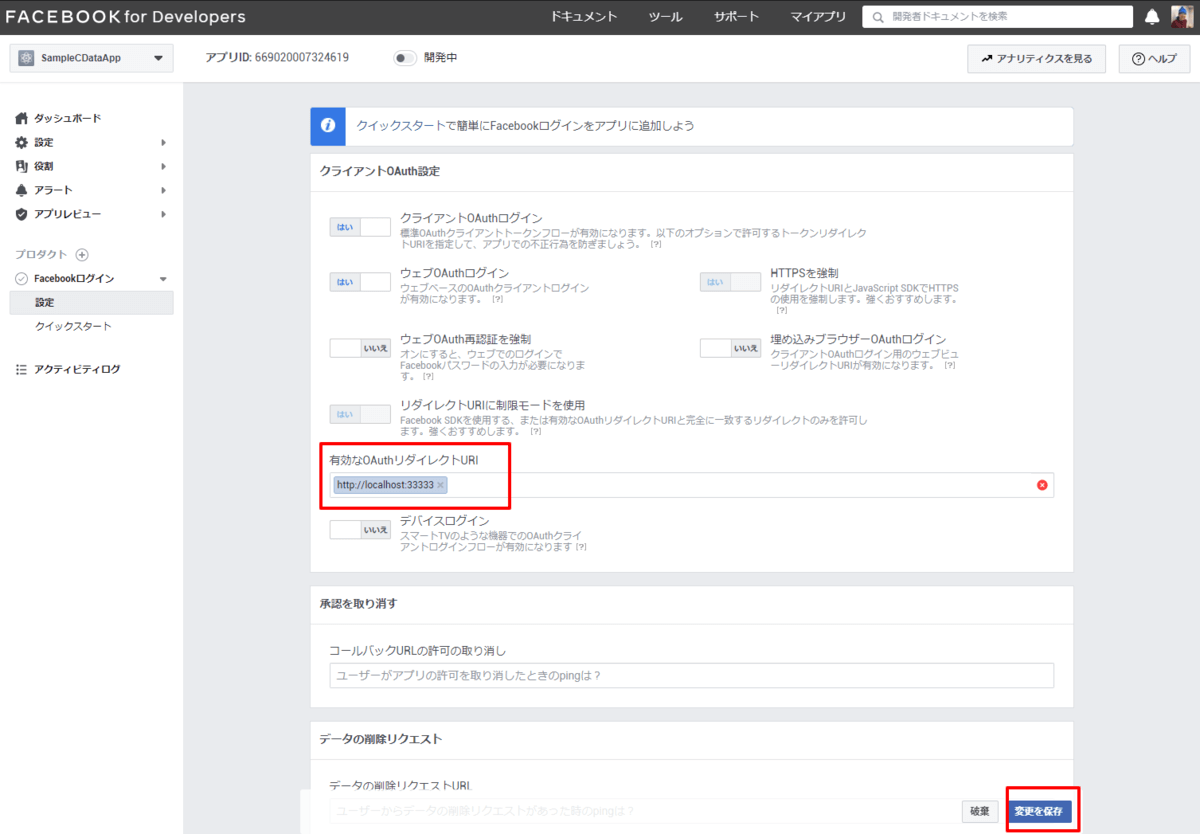Toggle app development status switch
This screenshot has width=1200, height=834.
[405, 58]
